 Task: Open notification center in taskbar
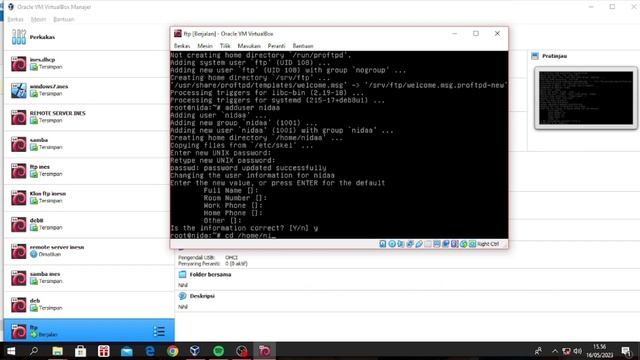point(626,351)
